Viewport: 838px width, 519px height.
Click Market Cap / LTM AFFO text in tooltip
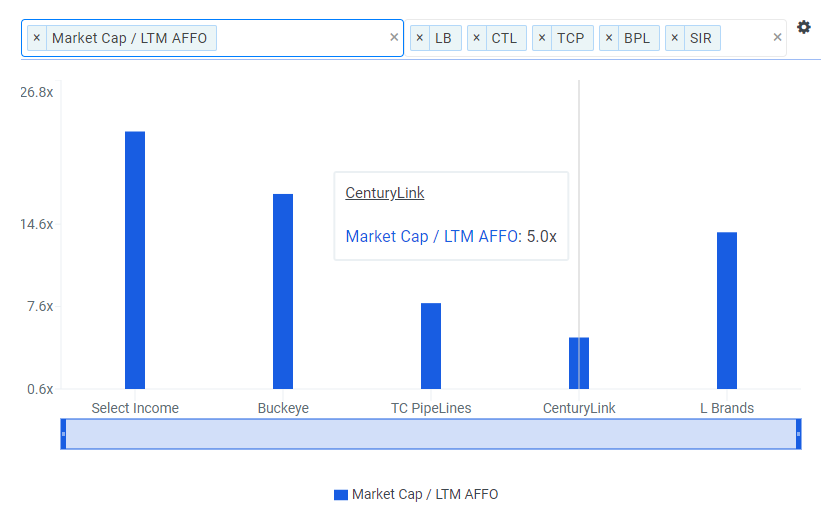click(x=432, y=236)
